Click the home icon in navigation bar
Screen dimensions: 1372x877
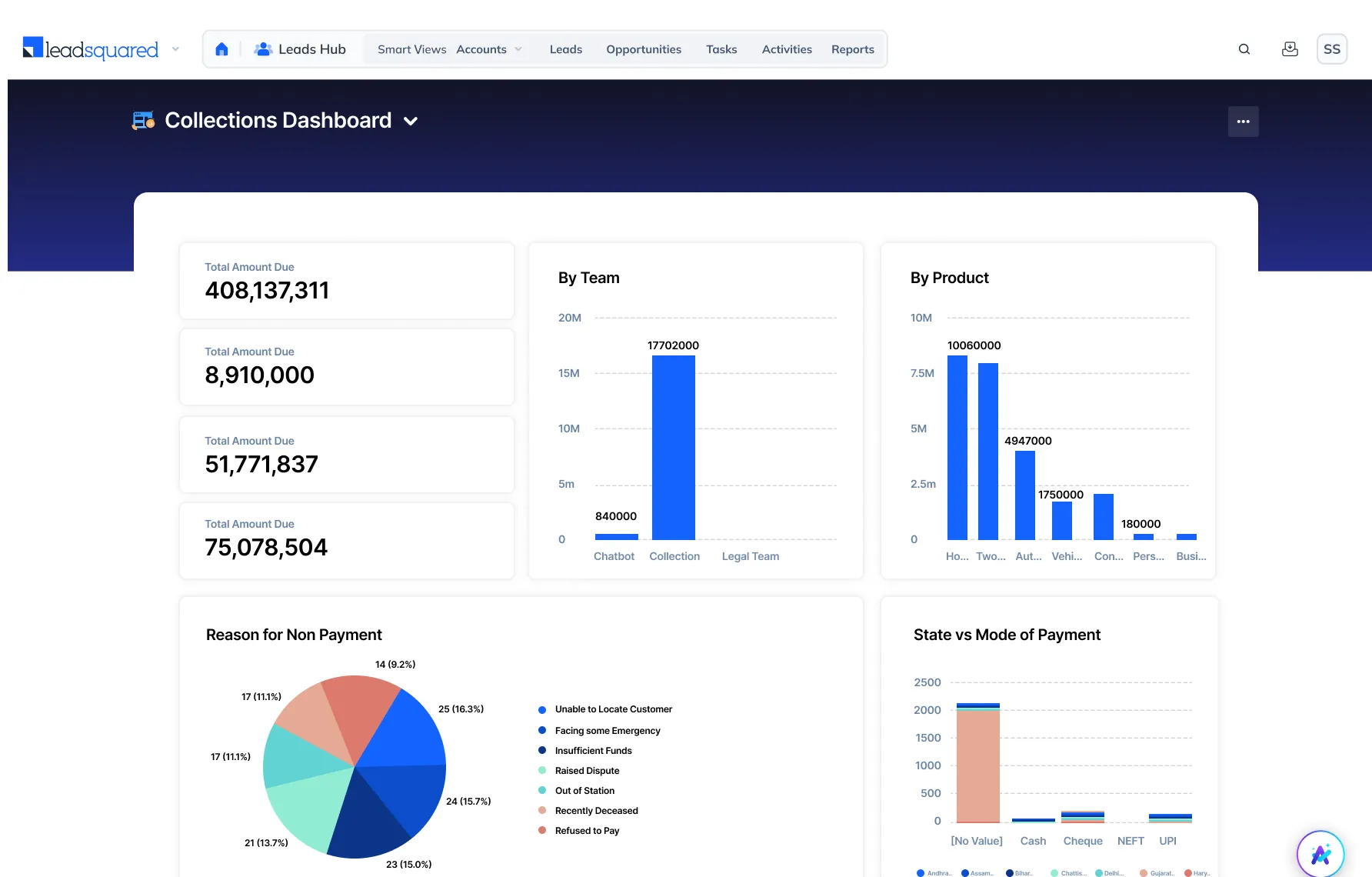pos(221,49)
